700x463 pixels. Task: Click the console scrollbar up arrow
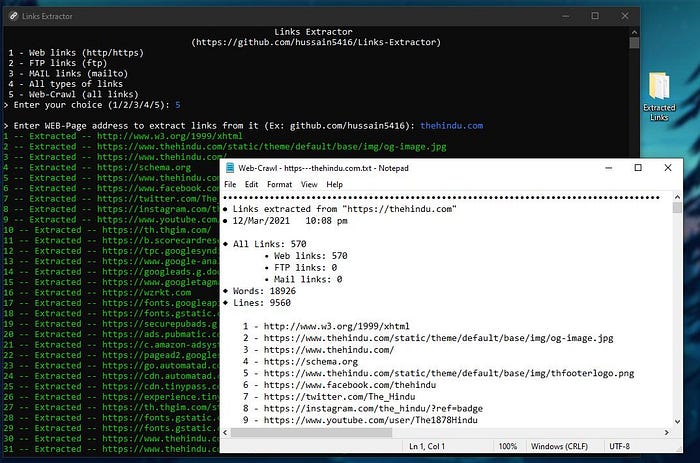point(634,32)
